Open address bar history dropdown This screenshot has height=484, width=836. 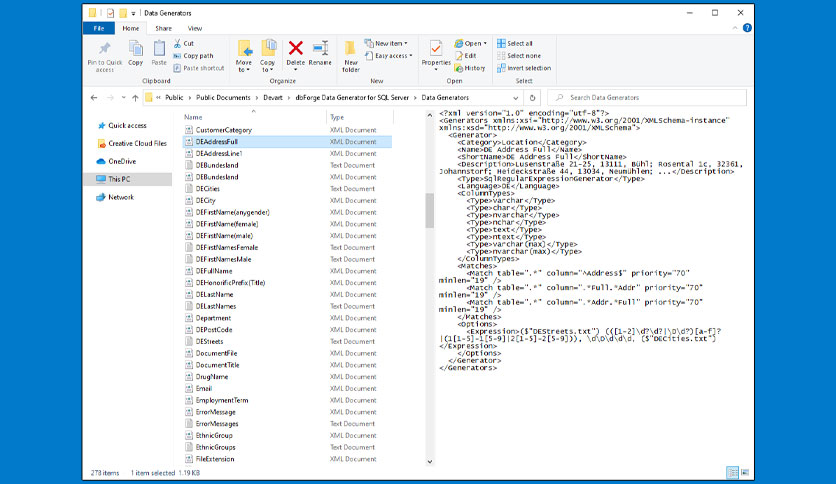516,98
